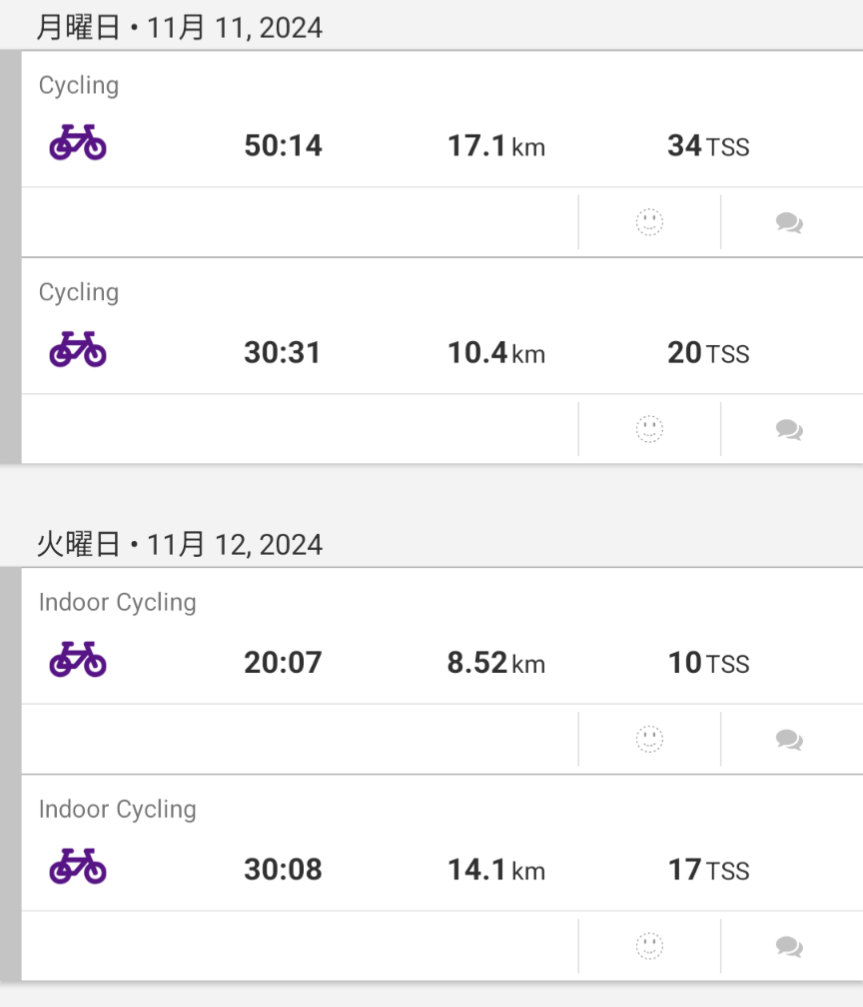Open comments for the 20 TSS ride
Screen dimensions: 863x1007
click(789, 430)
